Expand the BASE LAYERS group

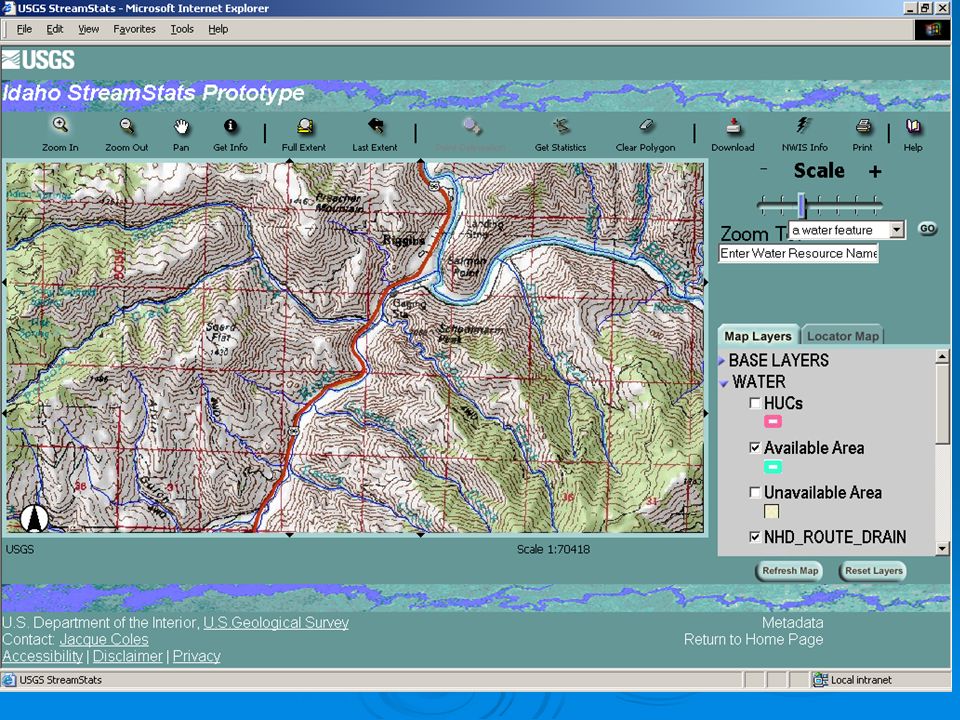722,361
